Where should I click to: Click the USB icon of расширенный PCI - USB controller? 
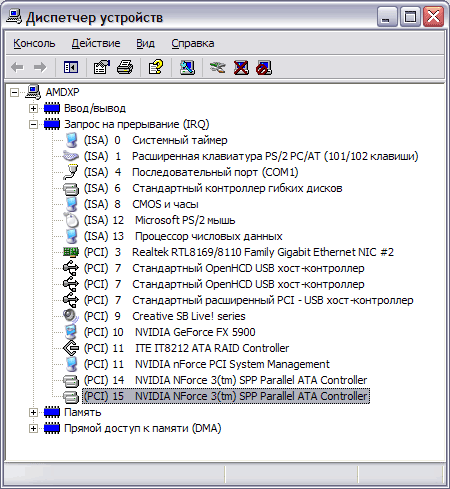pyautogui.click(x=71, y=300)
